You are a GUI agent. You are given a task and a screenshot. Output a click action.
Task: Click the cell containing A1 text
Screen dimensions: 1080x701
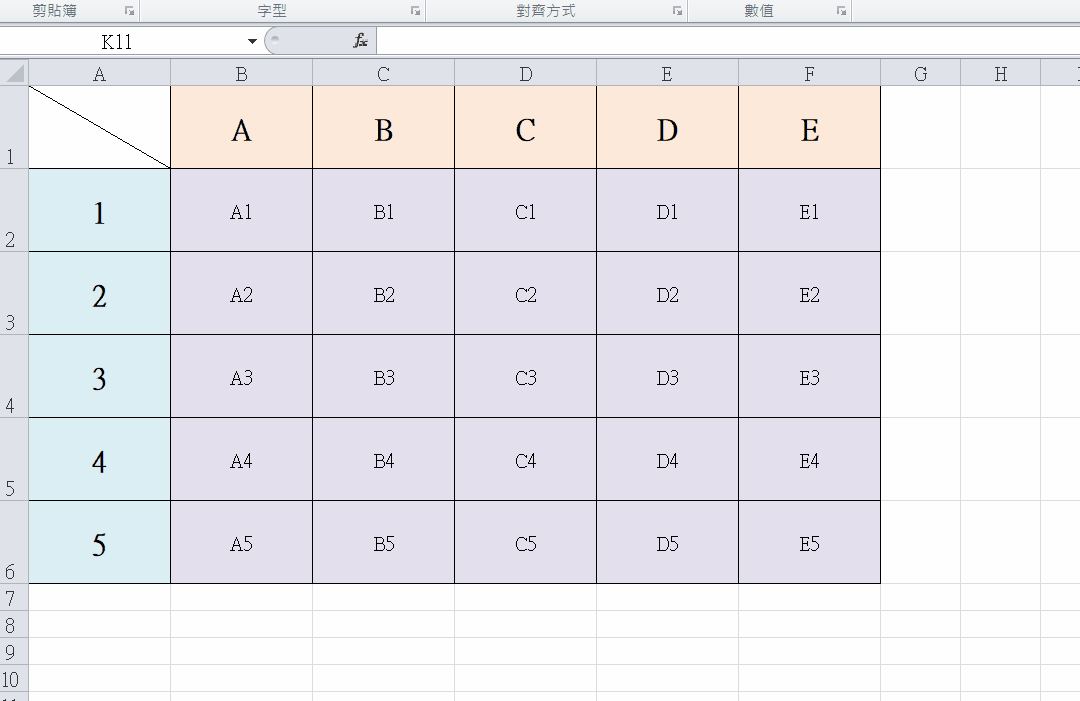[241, 211]
